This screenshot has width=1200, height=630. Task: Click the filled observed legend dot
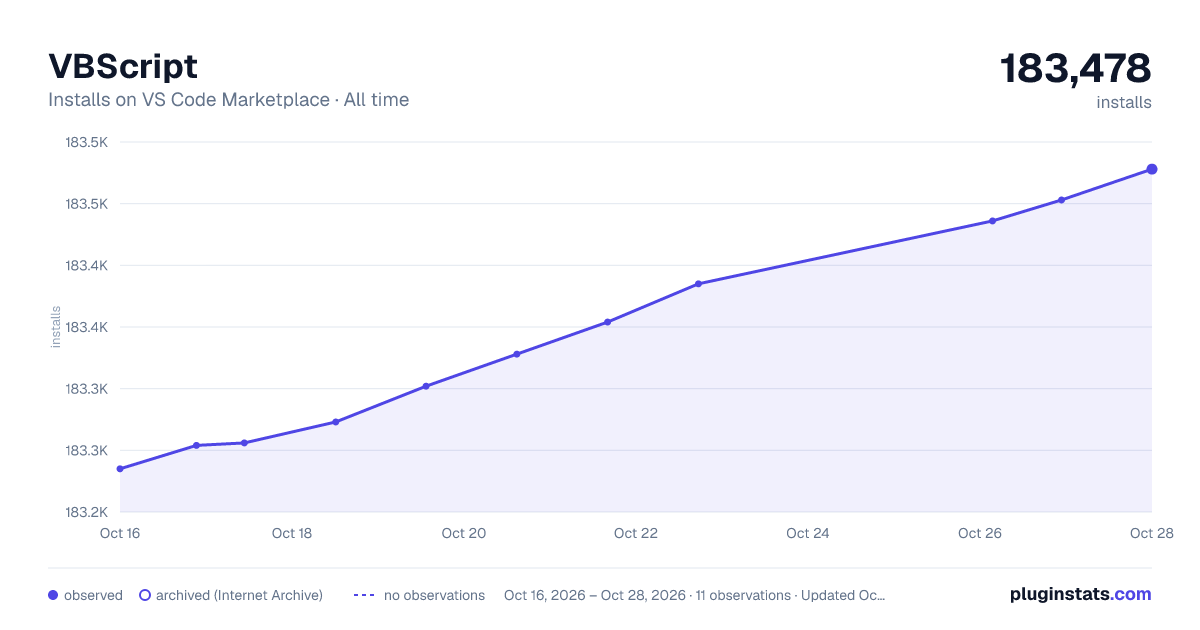point(53,595)
